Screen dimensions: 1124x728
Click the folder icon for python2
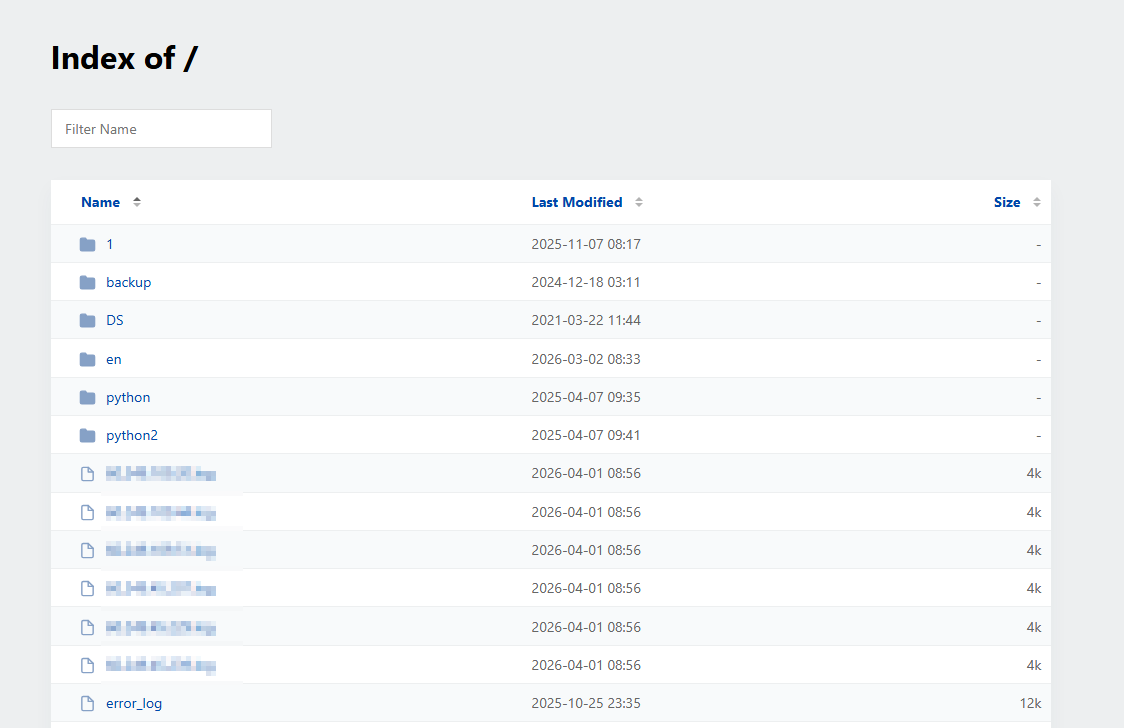(88, 436)
